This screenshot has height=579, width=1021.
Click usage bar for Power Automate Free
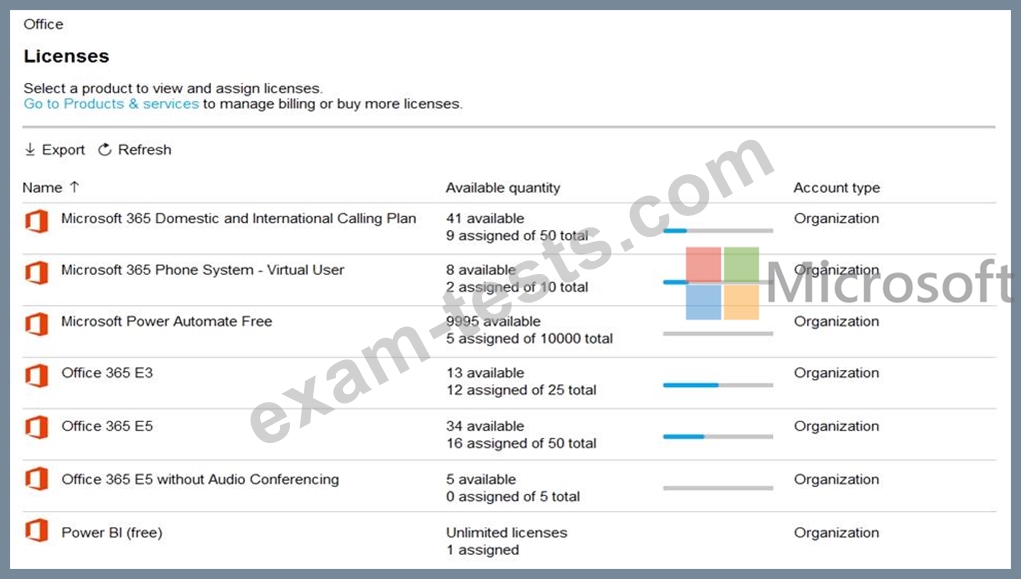click(x=718, y=333)
